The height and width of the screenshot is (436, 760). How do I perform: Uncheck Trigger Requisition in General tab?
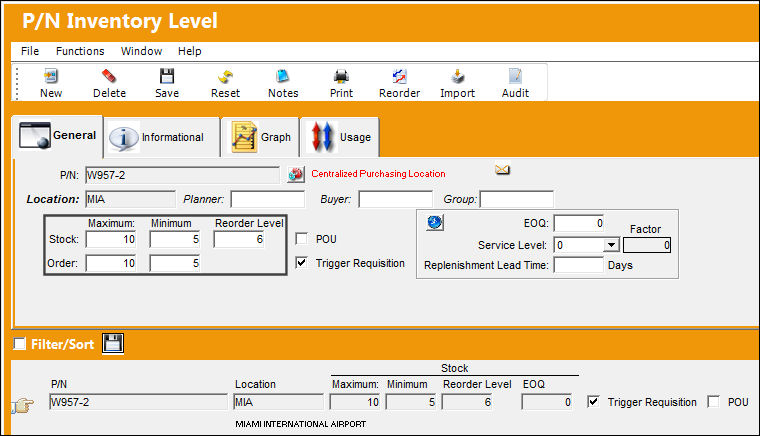[301, 263]
